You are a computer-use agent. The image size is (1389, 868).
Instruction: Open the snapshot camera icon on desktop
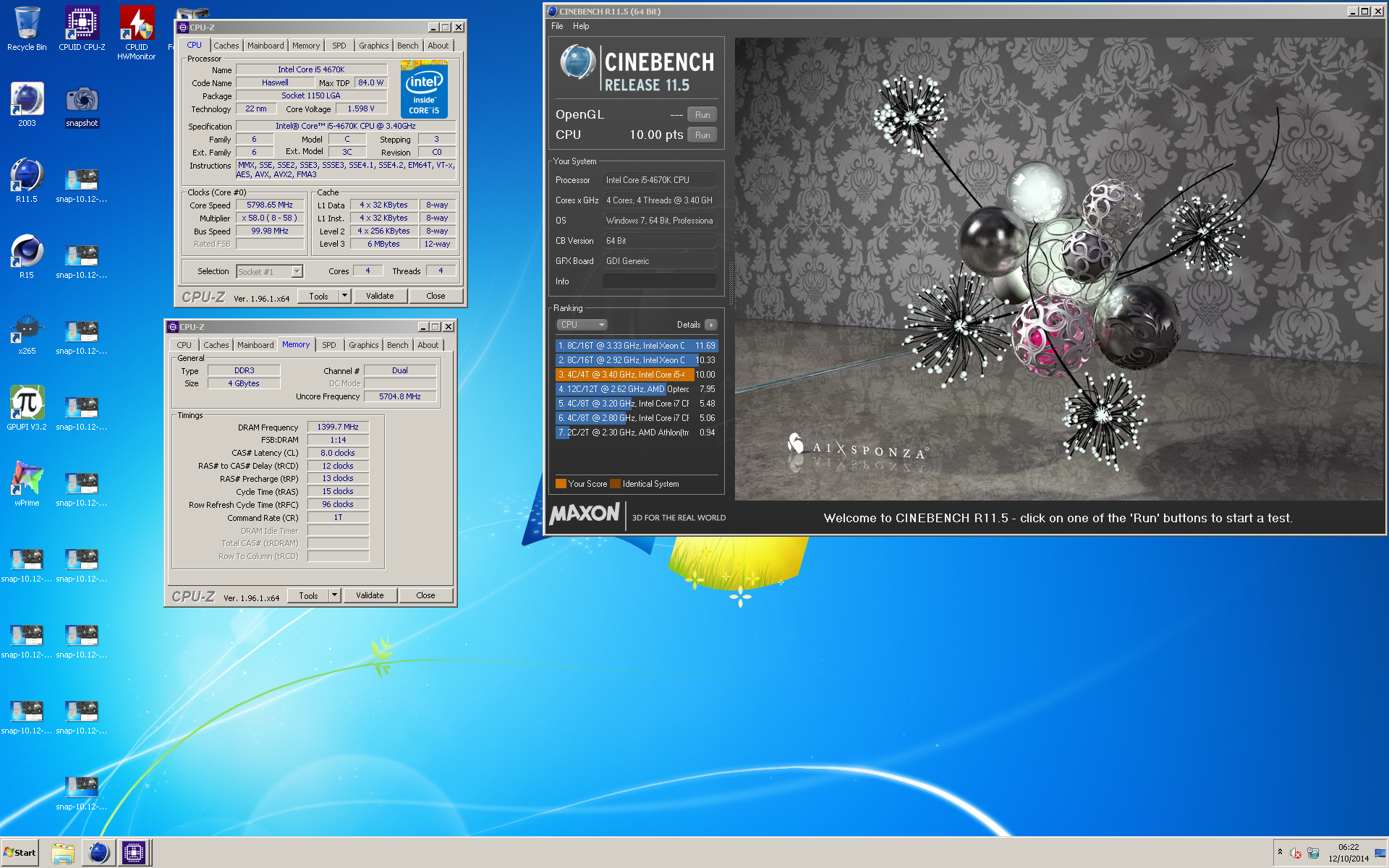(82, 105)
